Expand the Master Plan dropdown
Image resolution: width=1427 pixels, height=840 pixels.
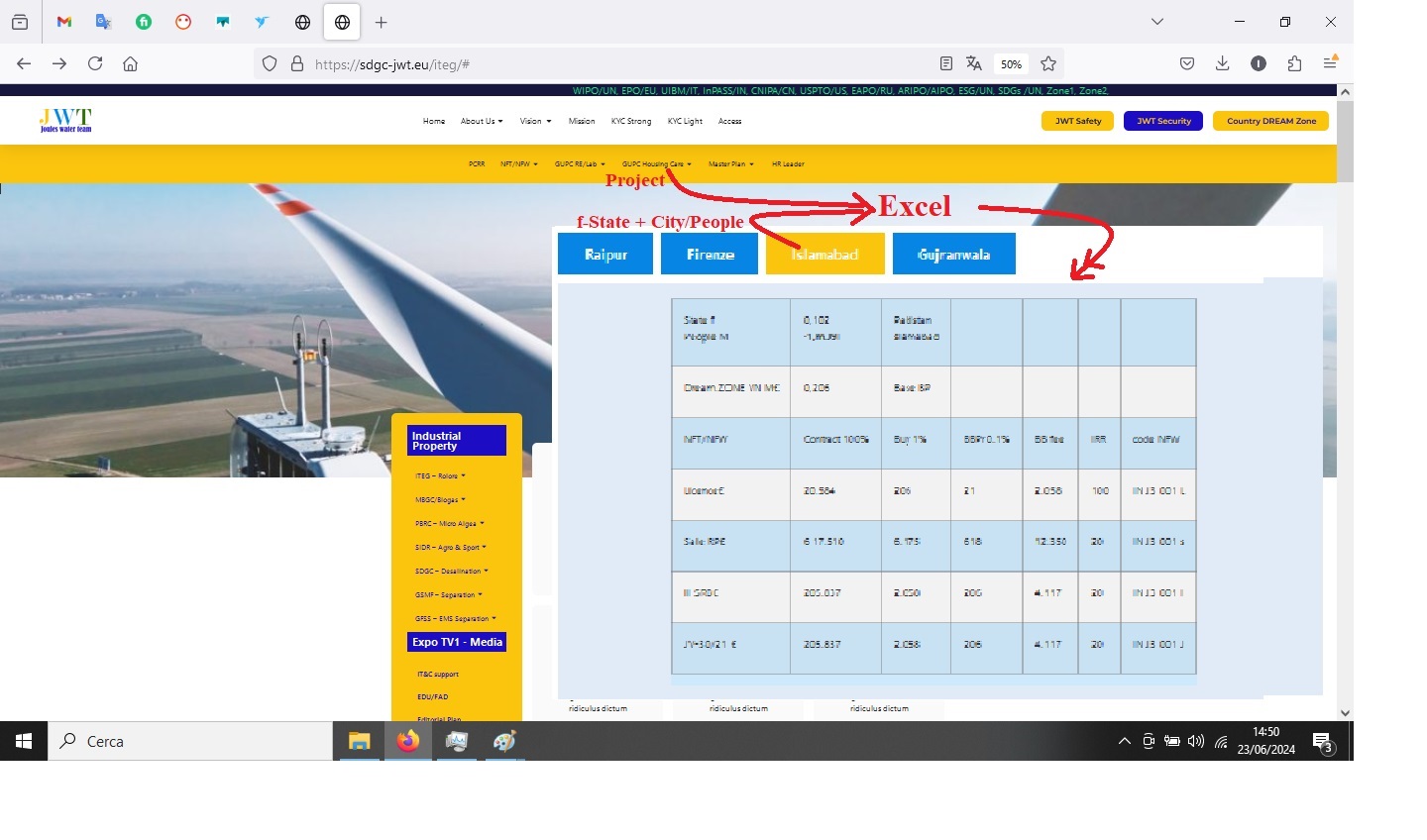coord(731,164)
